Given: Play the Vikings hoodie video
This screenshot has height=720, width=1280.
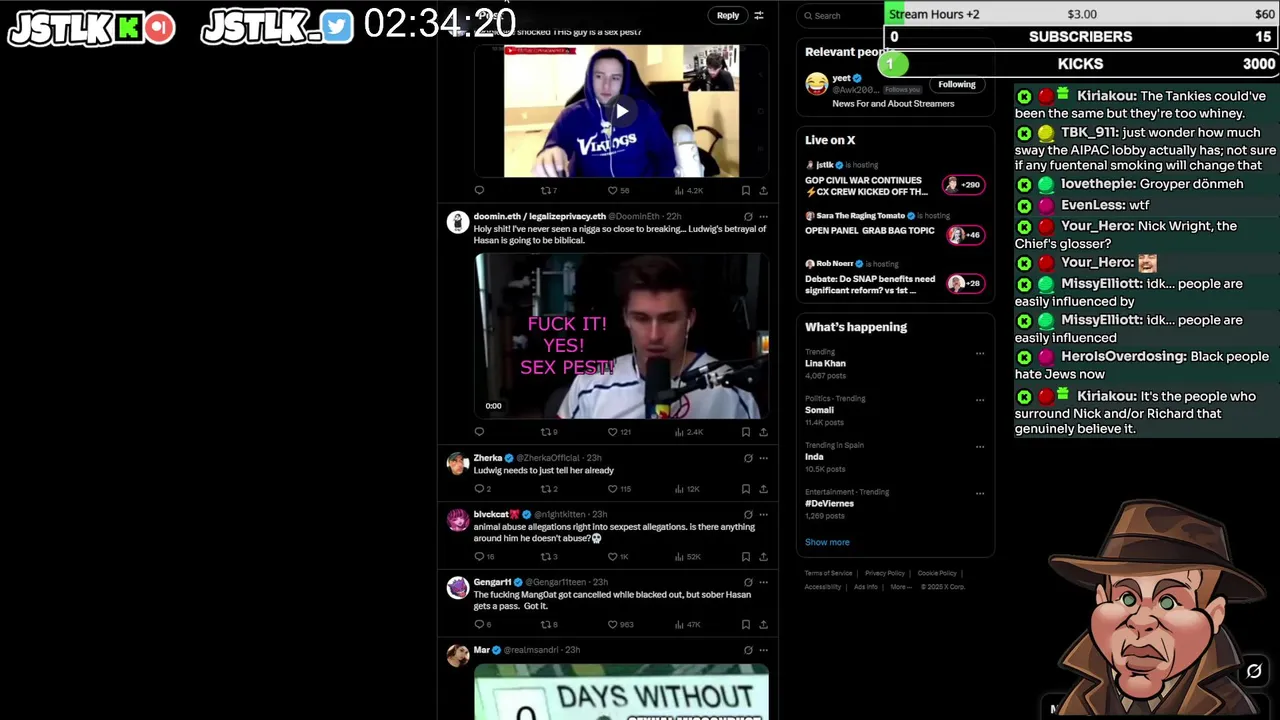Looking at the screenshot, I should tap(621, 111).
